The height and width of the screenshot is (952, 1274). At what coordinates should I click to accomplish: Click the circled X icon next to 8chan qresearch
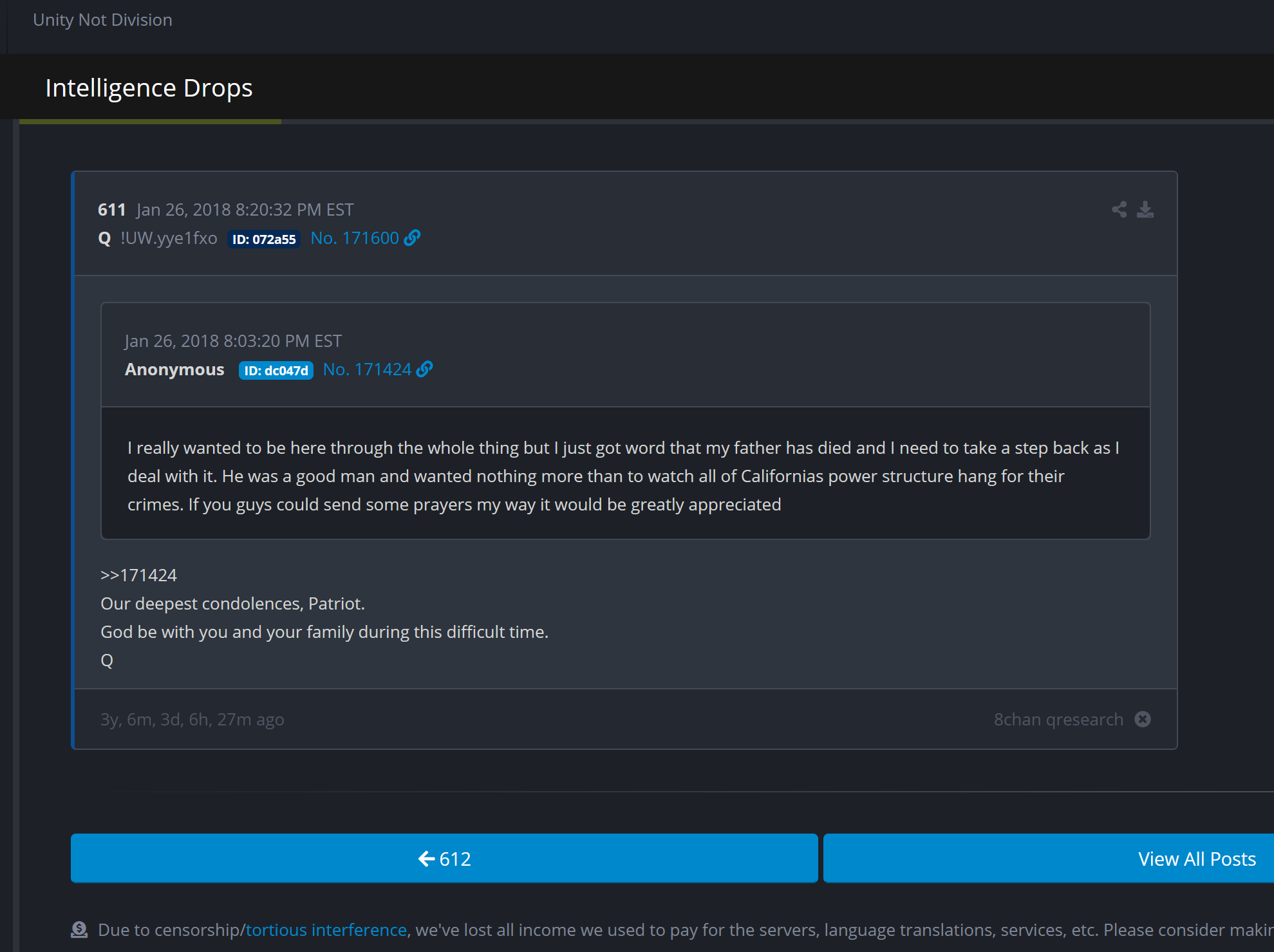[x=1143, y=719]
